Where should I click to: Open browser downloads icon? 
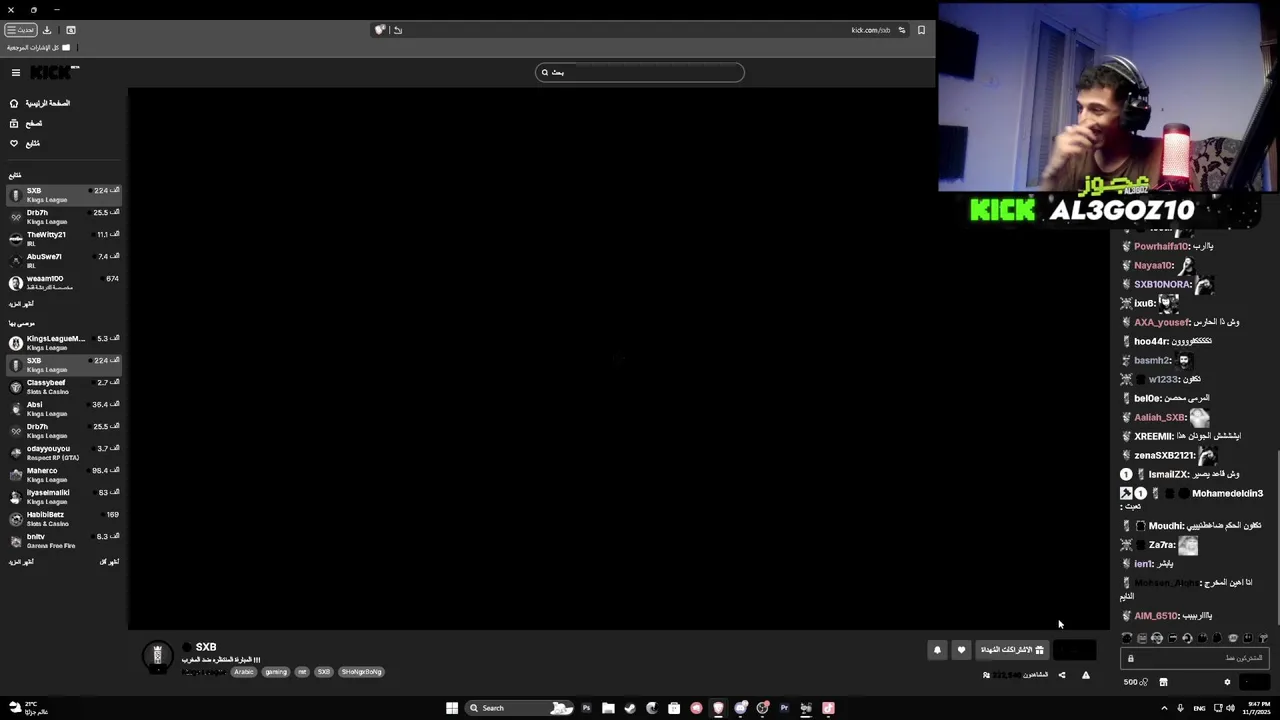point(47,30)
